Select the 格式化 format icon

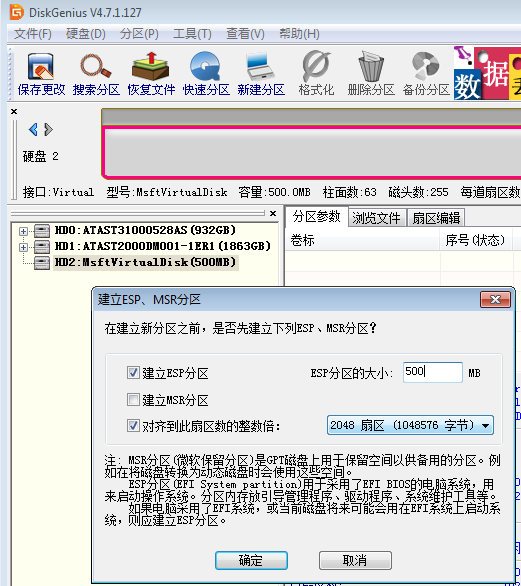(x=316, y=74)
